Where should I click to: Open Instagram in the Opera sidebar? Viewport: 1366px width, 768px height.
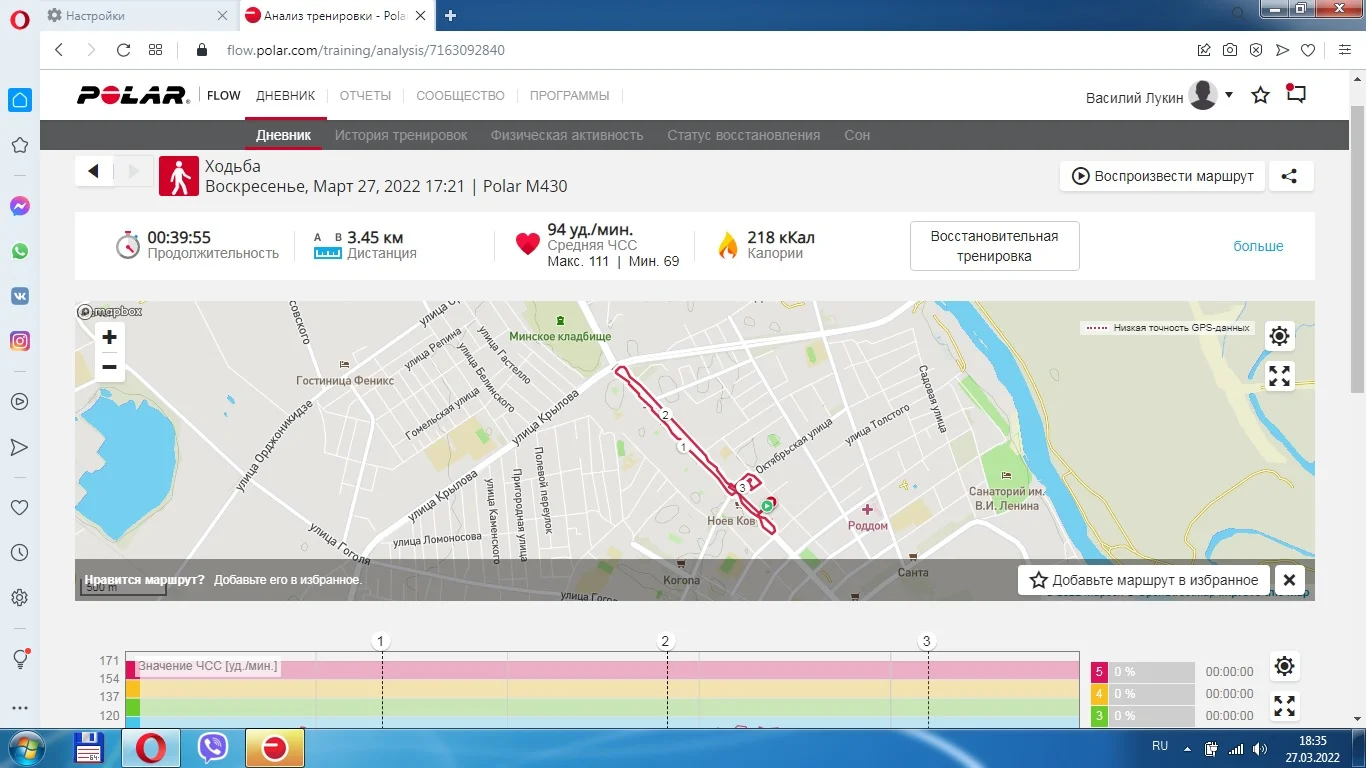coord(19,341)
